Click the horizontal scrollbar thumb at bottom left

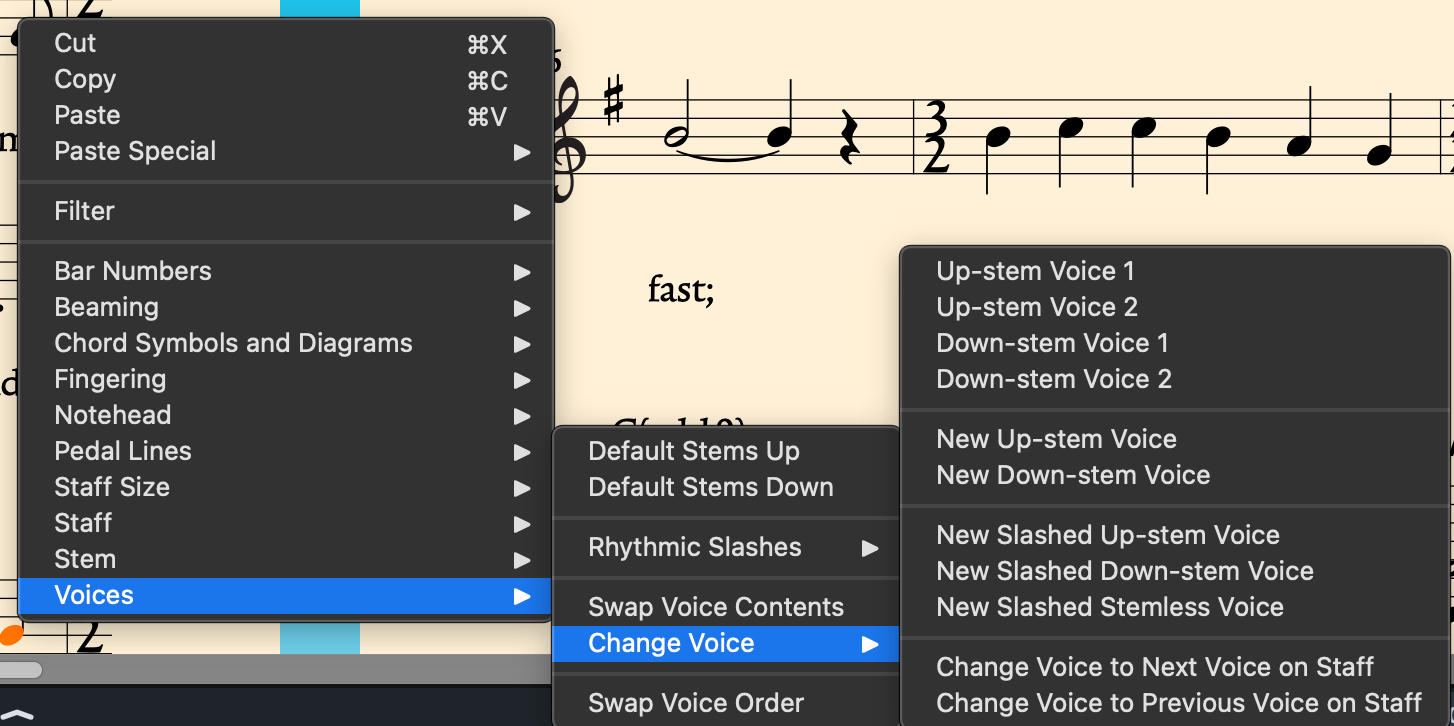[21, 670]
